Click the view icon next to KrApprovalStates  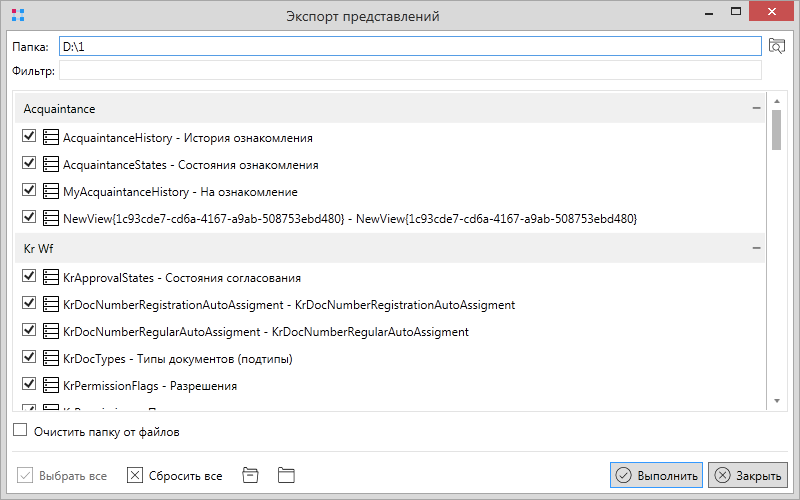[51, 278]
